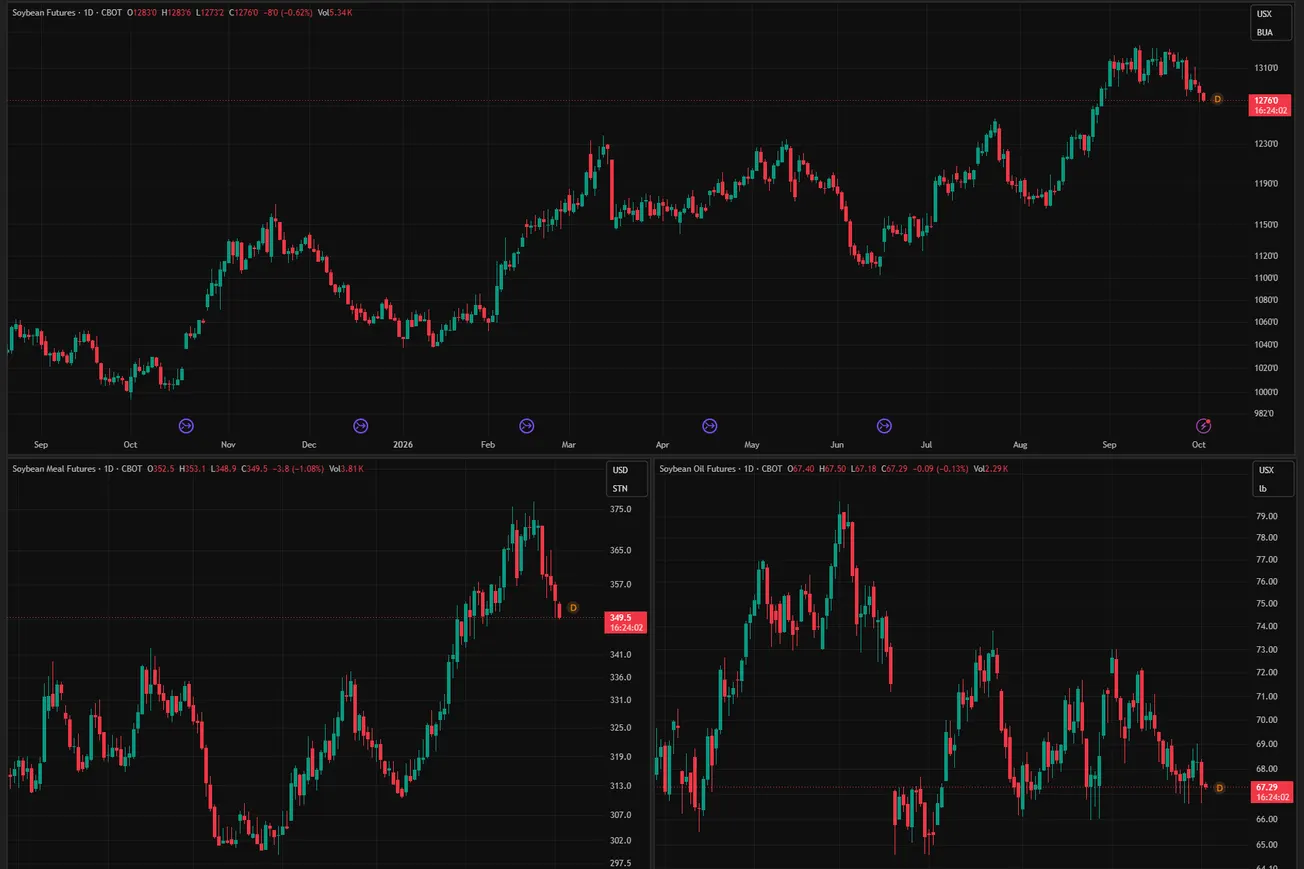Viewport: 1304px width, 869px height.
Task: Click the −0.09 (−0.13%) change value
Action: [940, 468]
